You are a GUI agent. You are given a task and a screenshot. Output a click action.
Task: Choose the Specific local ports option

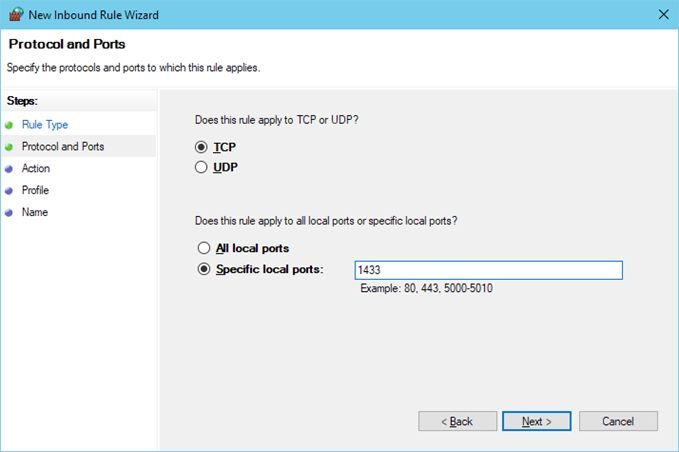click(204, 269)
